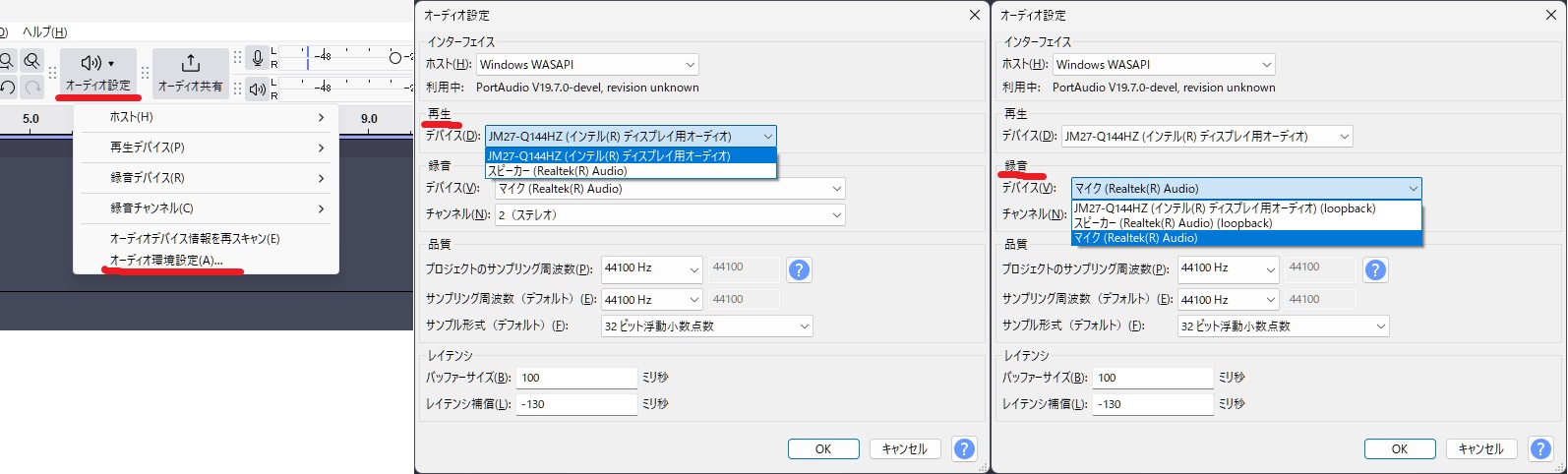Click the recording level slider knob
This screenshot has width=1568, height=474.
pos(395,58)
